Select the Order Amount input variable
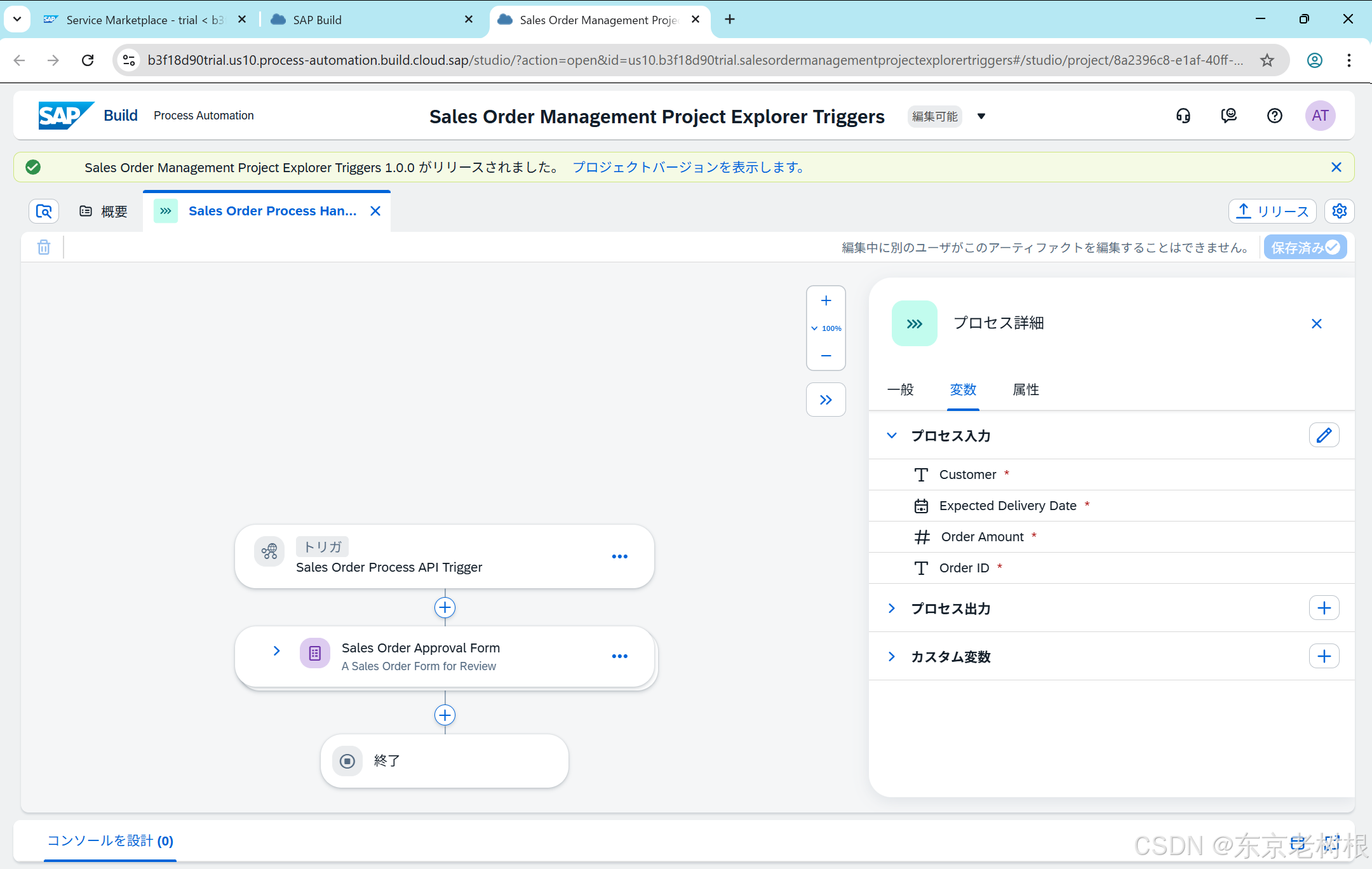 click(x=1111, y=537)
